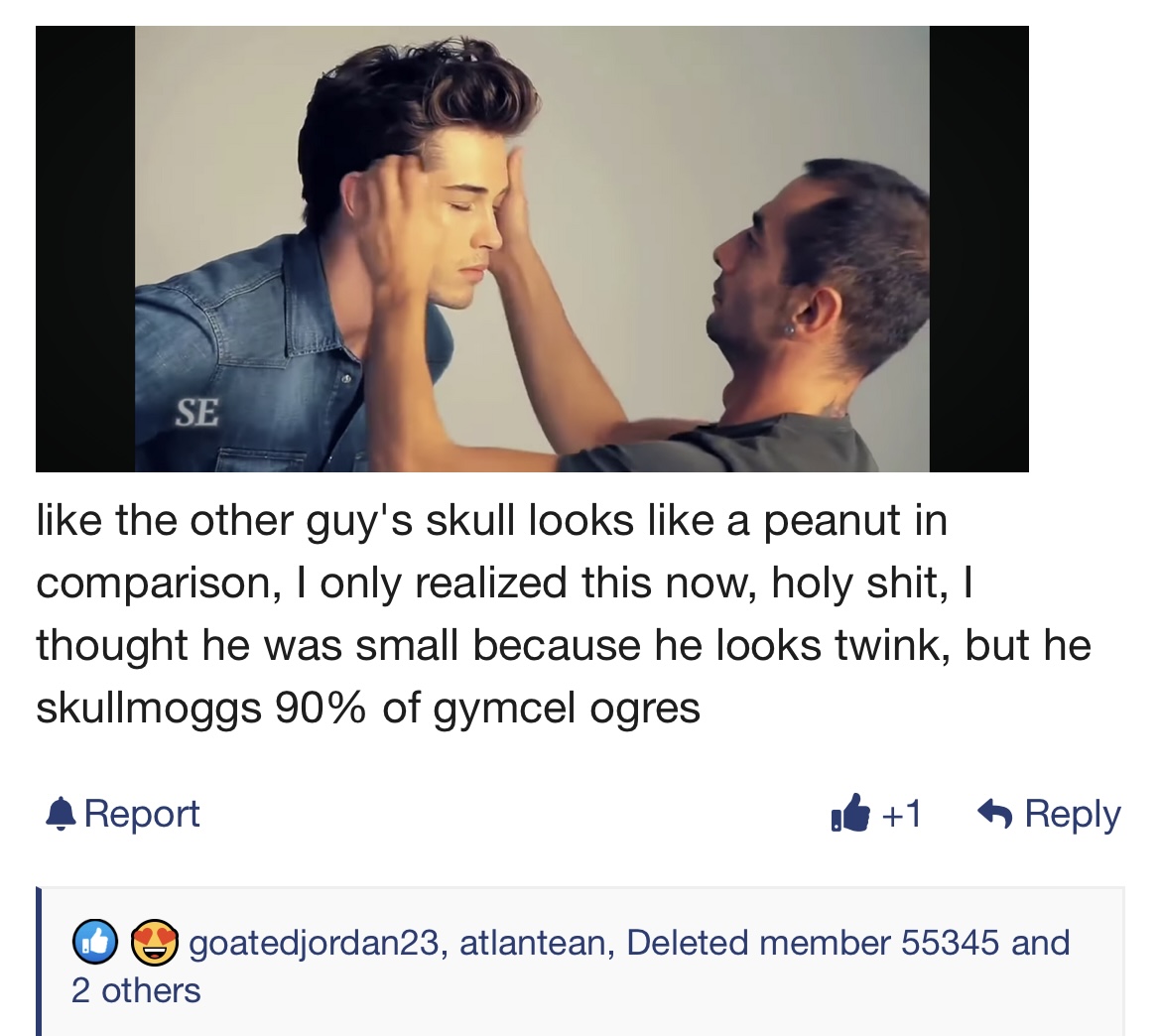Screen dimensions: 1161x1036
Task: Show the 2 others who reacted
Action: [x=136, y=990]
